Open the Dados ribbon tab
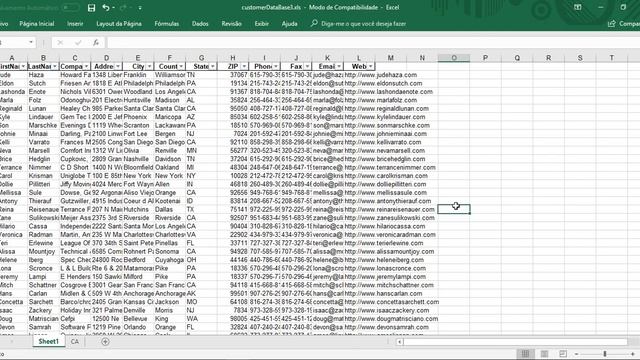 click(x=200, y=24)
